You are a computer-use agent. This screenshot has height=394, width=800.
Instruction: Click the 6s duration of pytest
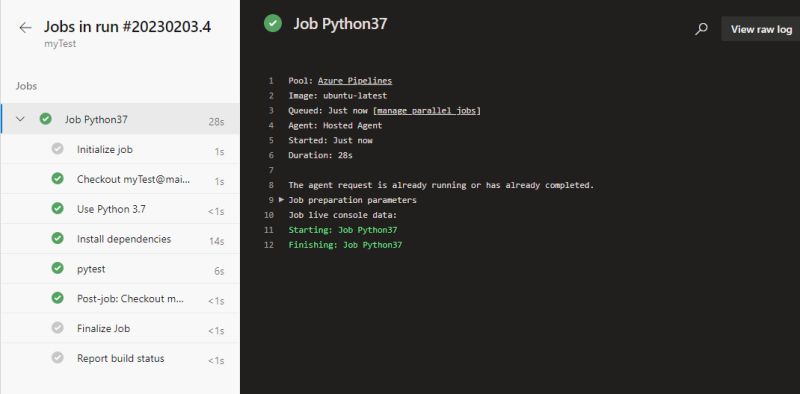(219, 272)
